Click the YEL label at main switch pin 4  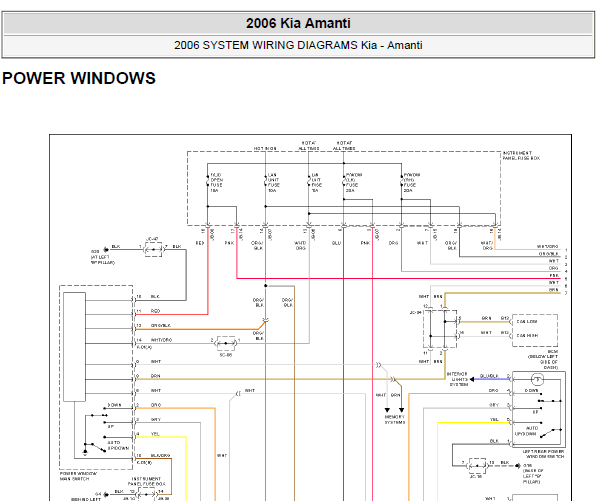[155, 434]
